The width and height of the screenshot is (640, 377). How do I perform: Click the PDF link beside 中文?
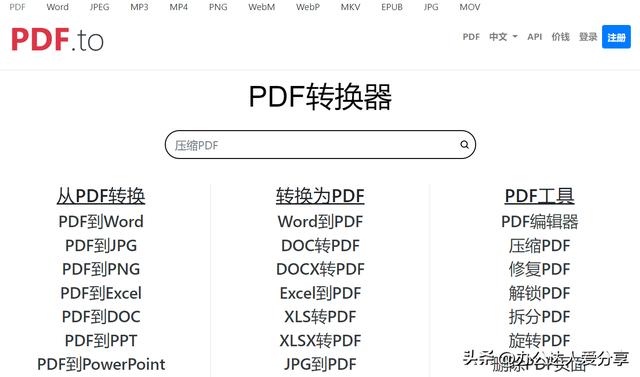(x=471, y=37)
